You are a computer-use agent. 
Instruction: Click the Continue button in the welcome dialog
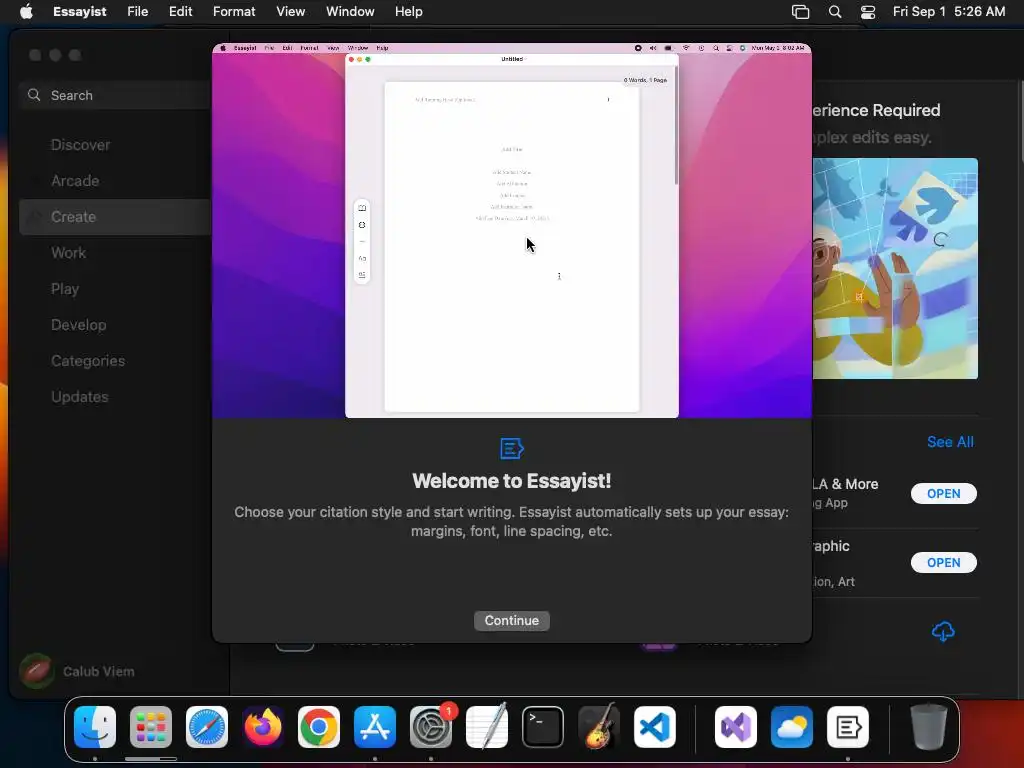click(511, 620)
